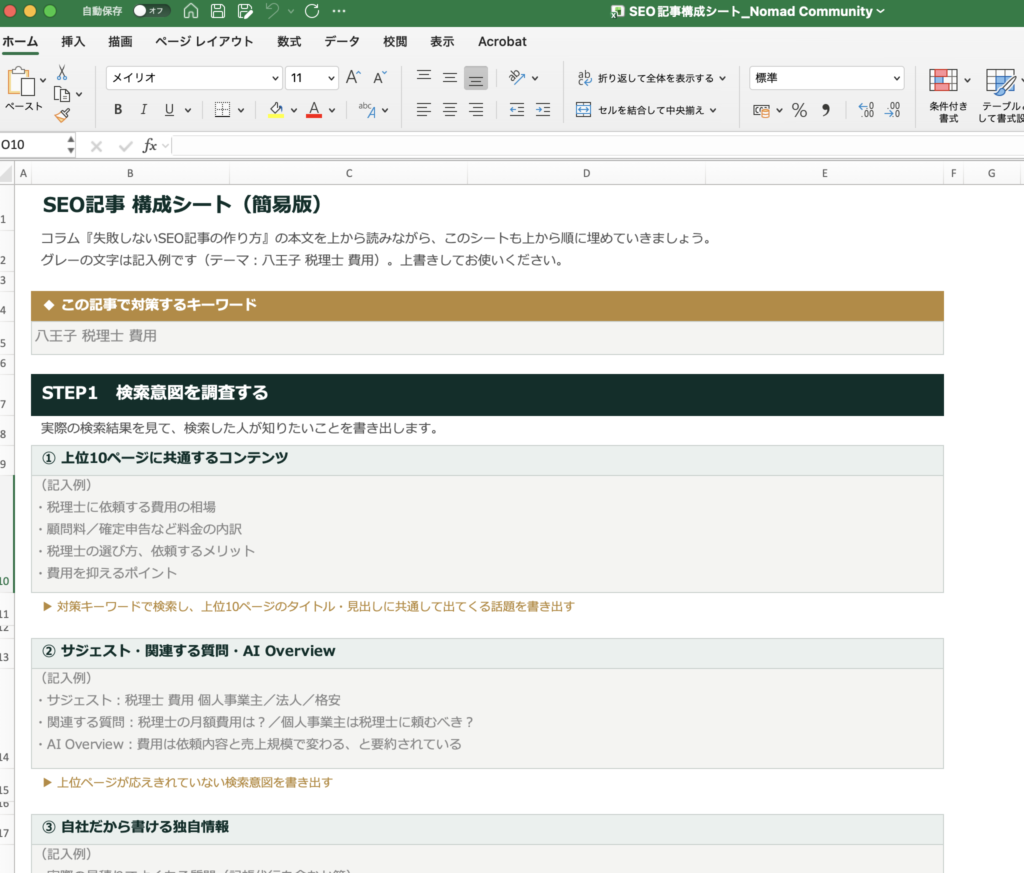The width and height of the screenshot is (1024, 873).
Task: Open the ページ レイアウト tab
Action: coord(204,41)
